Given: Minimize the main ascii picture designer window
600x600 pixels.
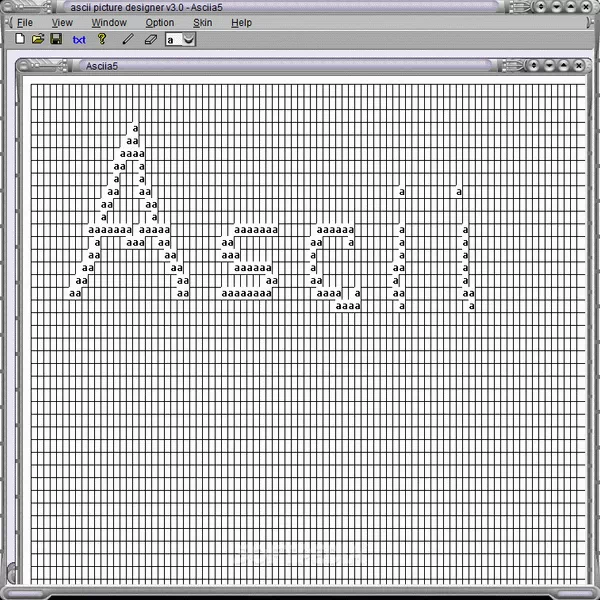Looking at the screenshot, I should click(556, 7).
